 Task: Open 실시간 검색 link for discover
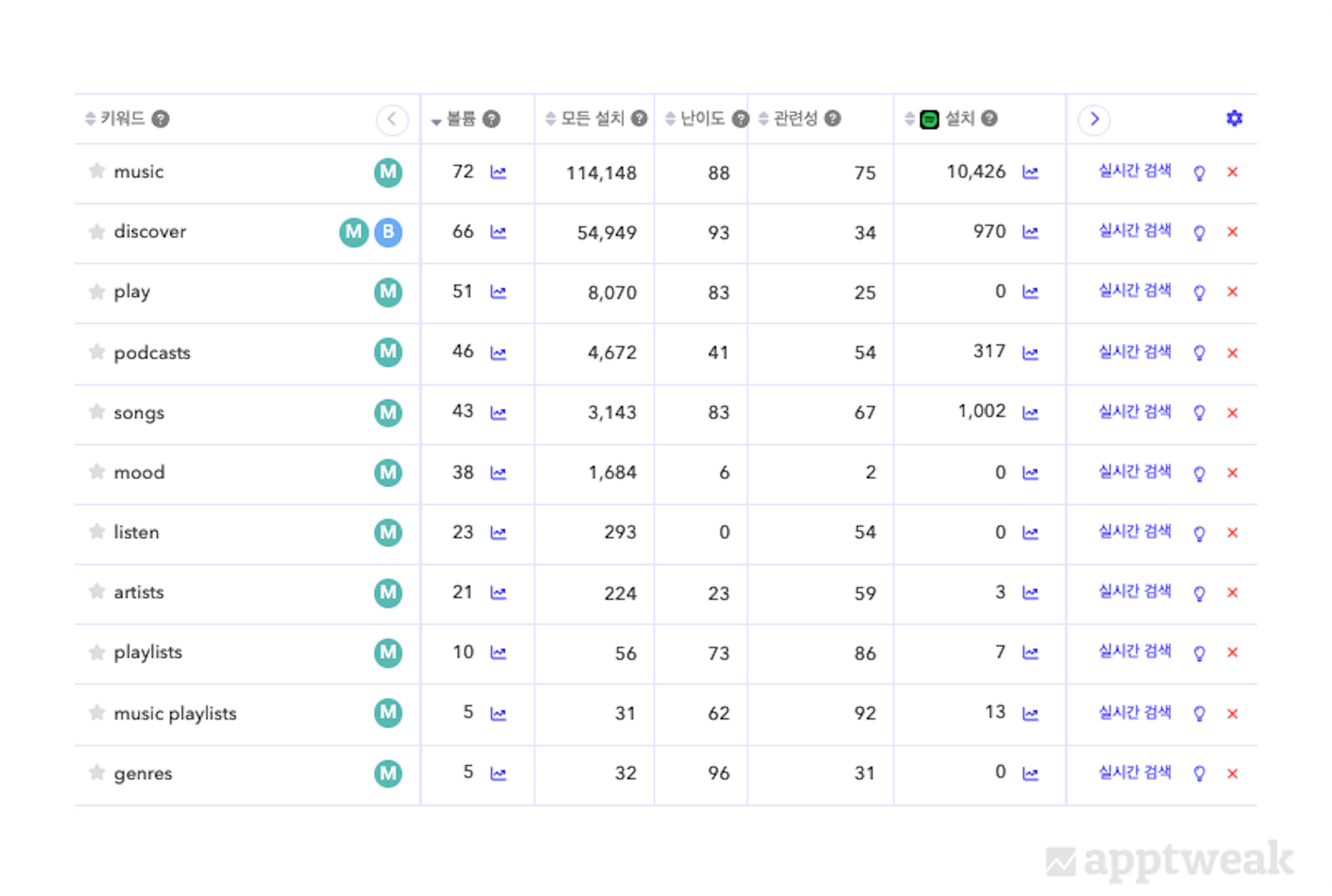click(1134, 230)
